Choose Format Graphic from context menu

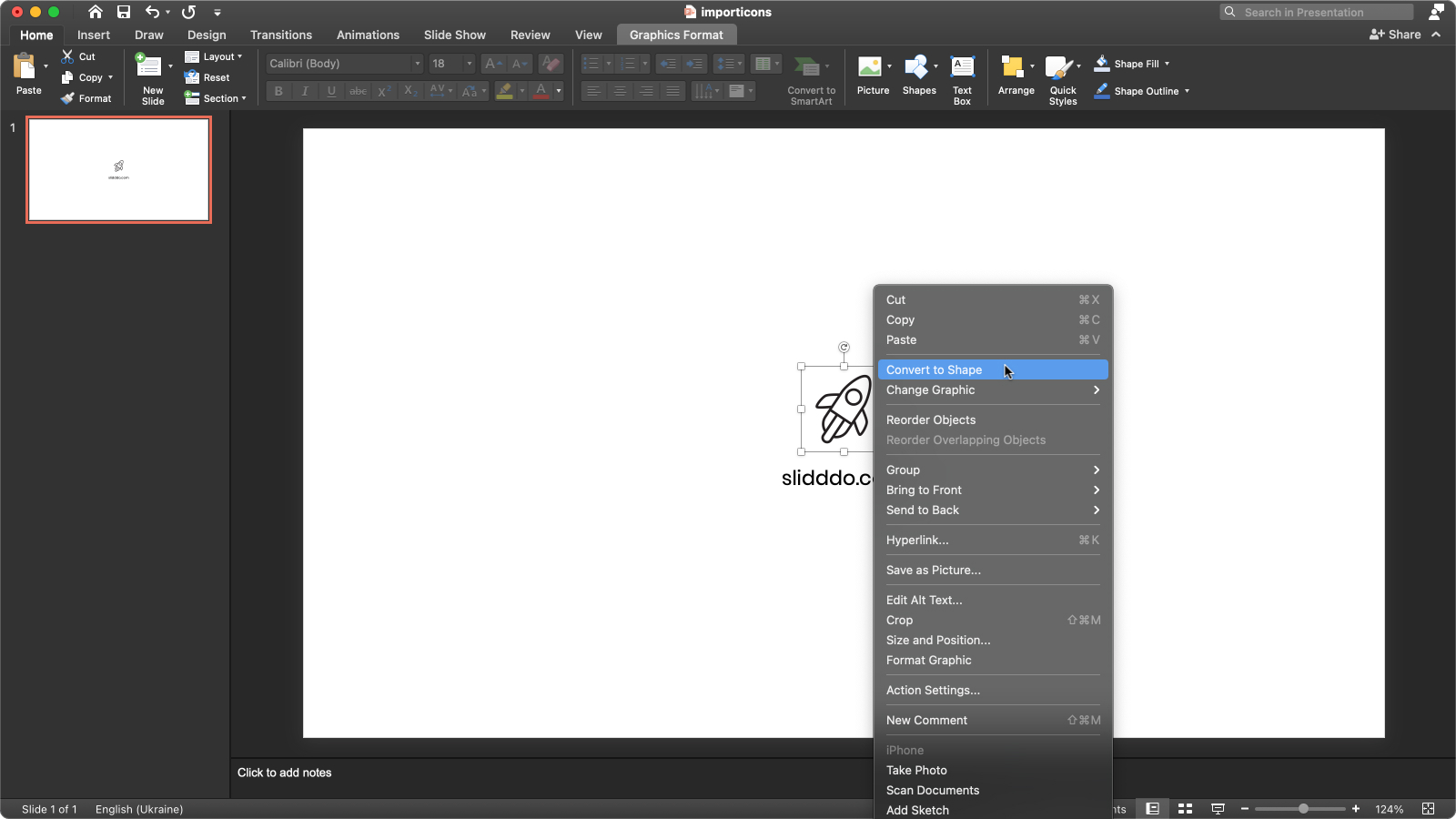[993, 660]
